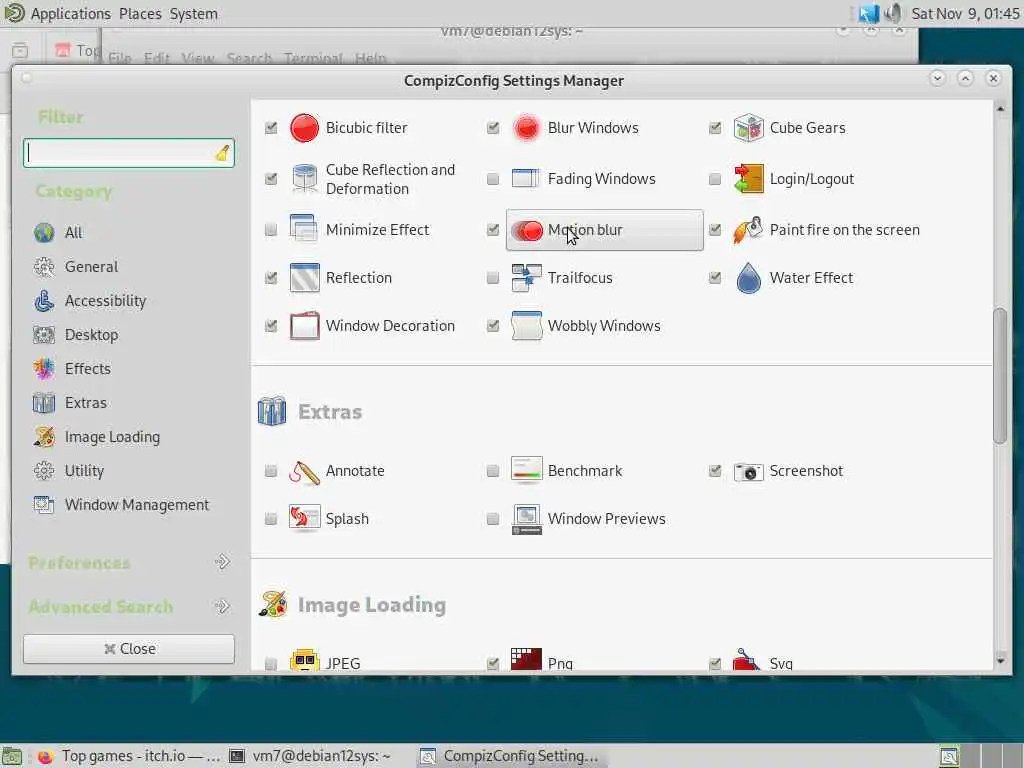Open JPEG plugin icon
This screenshot has height=768, width=1024.
tap(304, 660)
